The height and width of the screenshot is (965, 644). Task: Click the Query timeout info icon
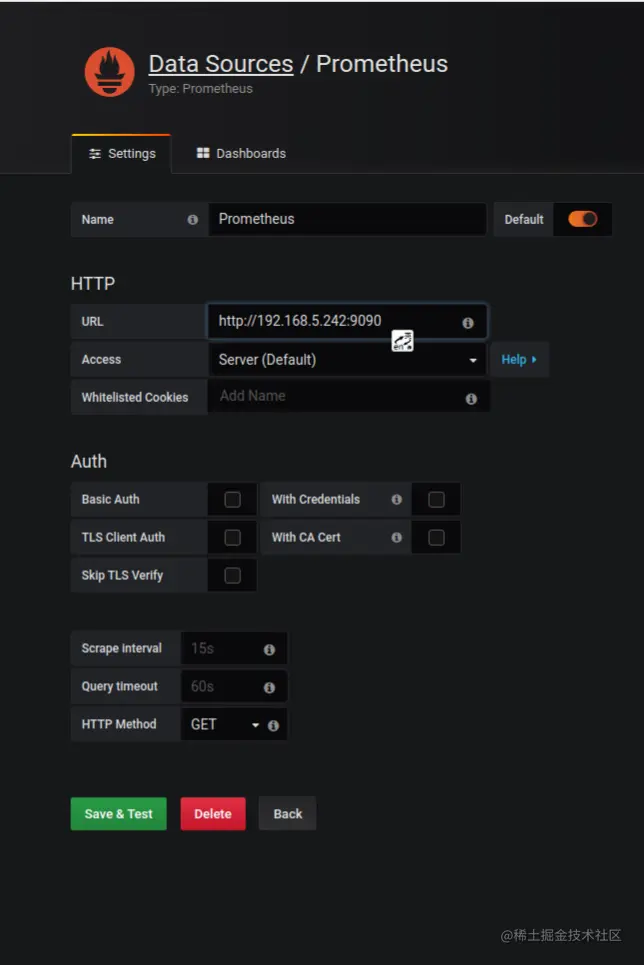click(269, 687)
